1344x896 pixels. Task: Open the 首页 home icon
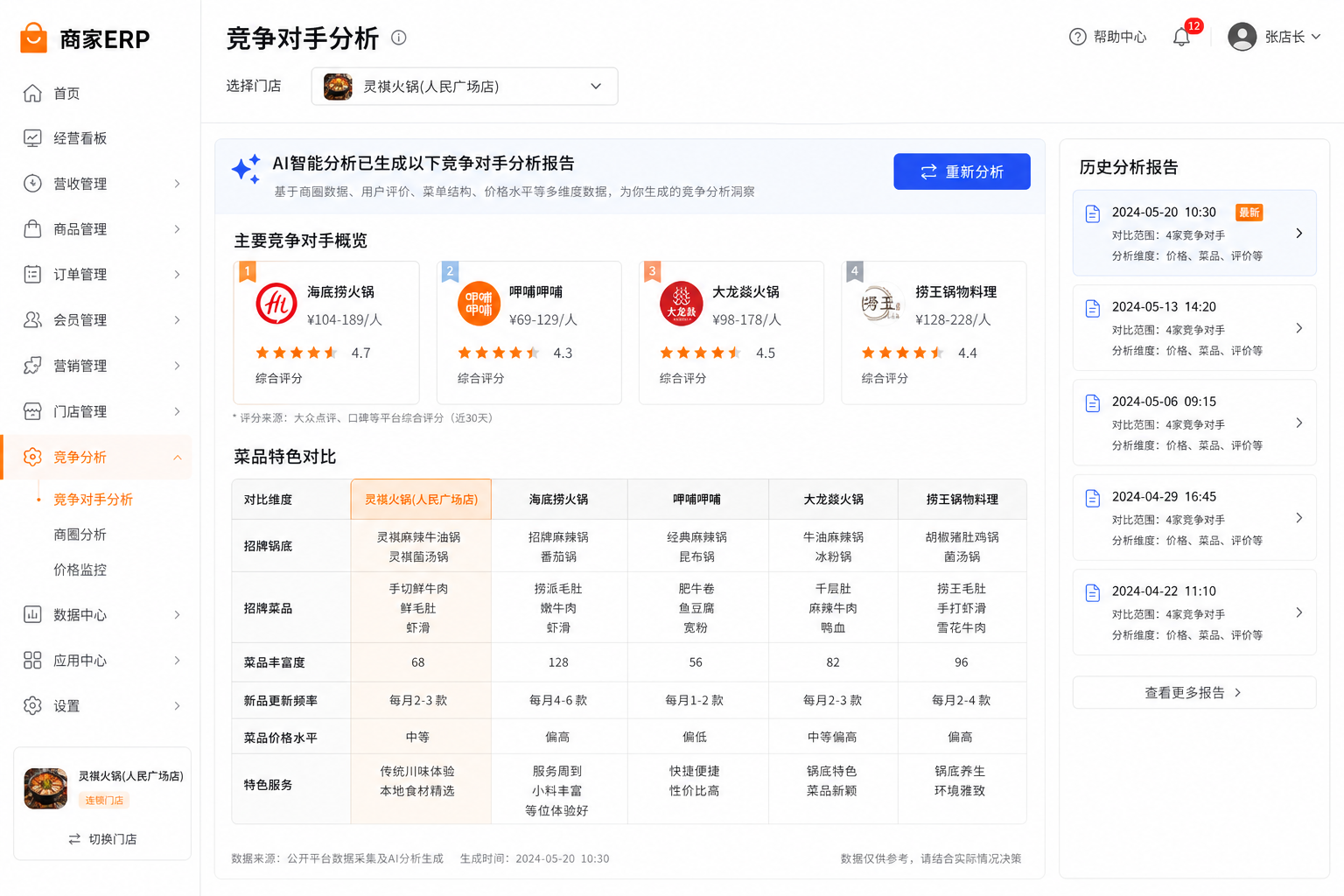[x=32, y=93]
